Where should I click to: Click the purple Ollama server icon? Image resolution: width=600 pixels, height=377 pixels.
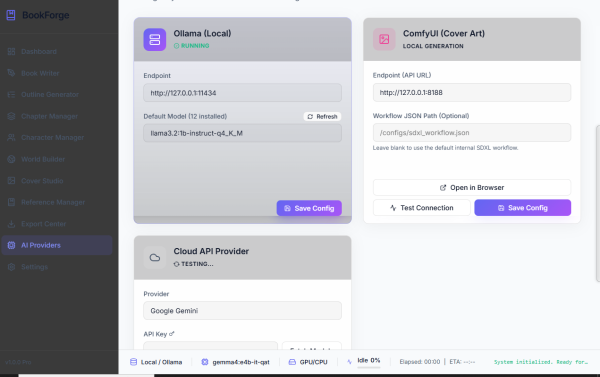pos(155,39)
